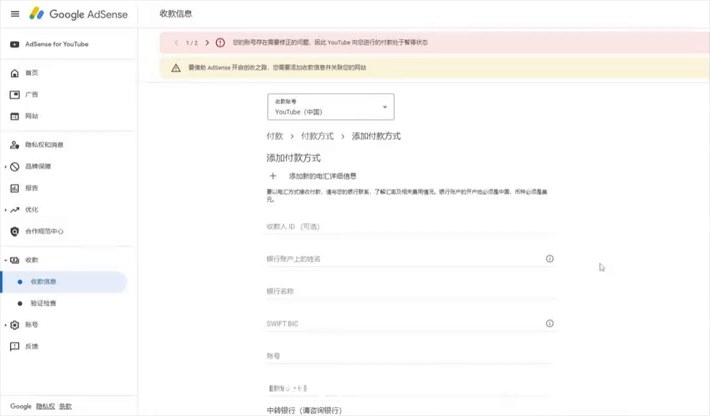Open the 广告 ads section
Screen dimensions: 710x416
[x=31, y=95]
